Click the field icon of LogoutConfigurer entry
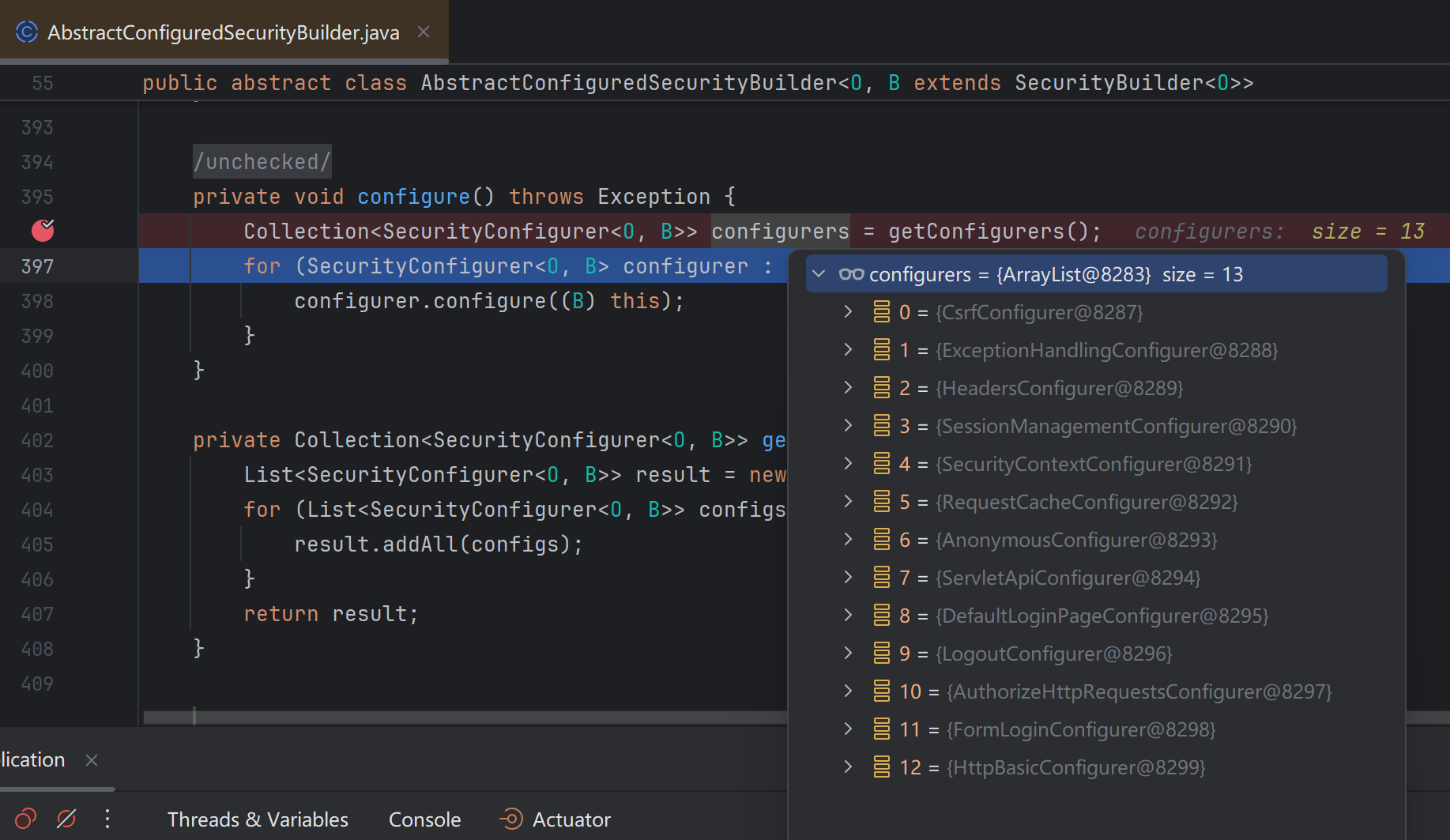This screenshot has height=840, width=1450. click(x=882, y=654)
